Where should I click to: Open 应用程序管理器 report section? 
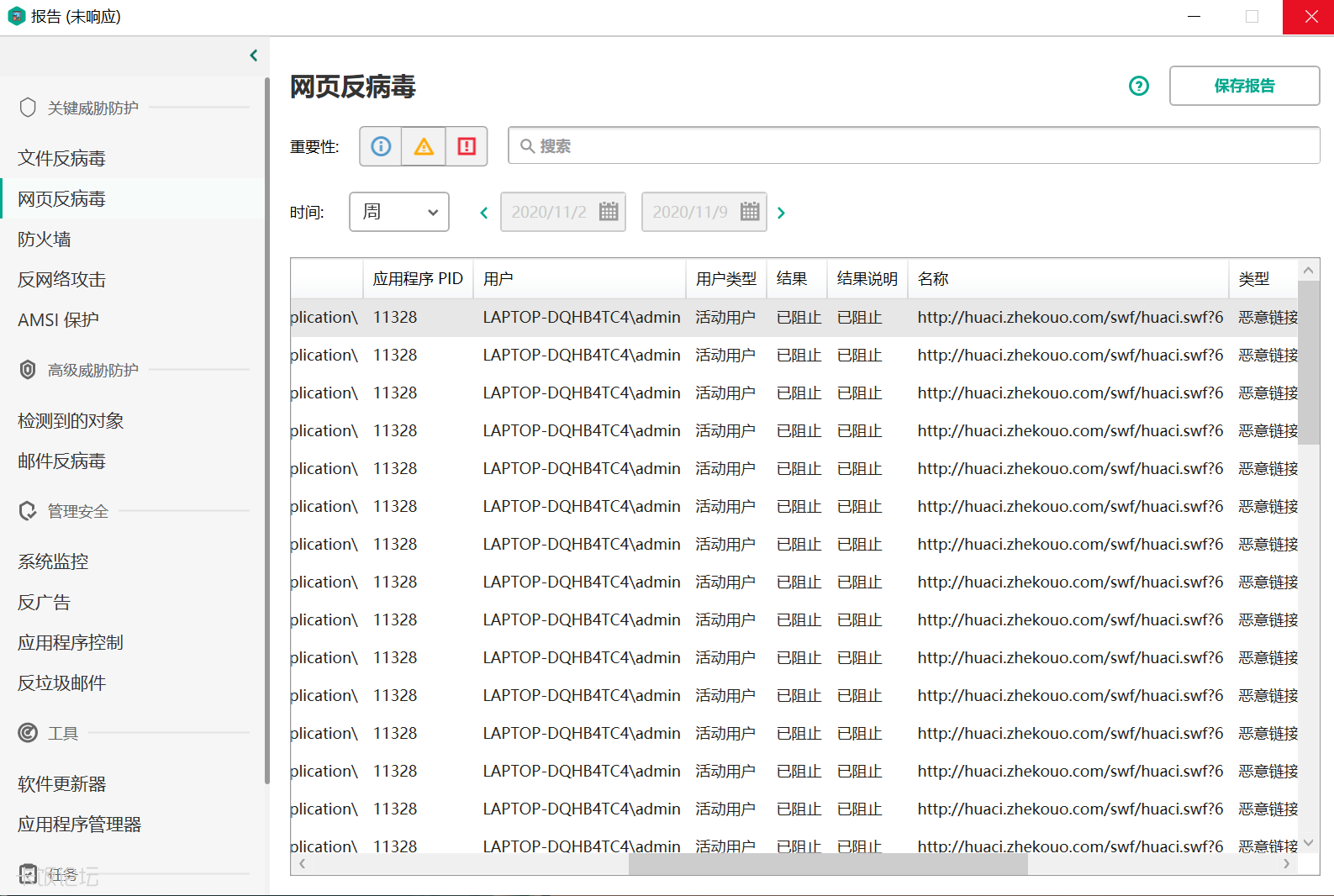(79, 824)
